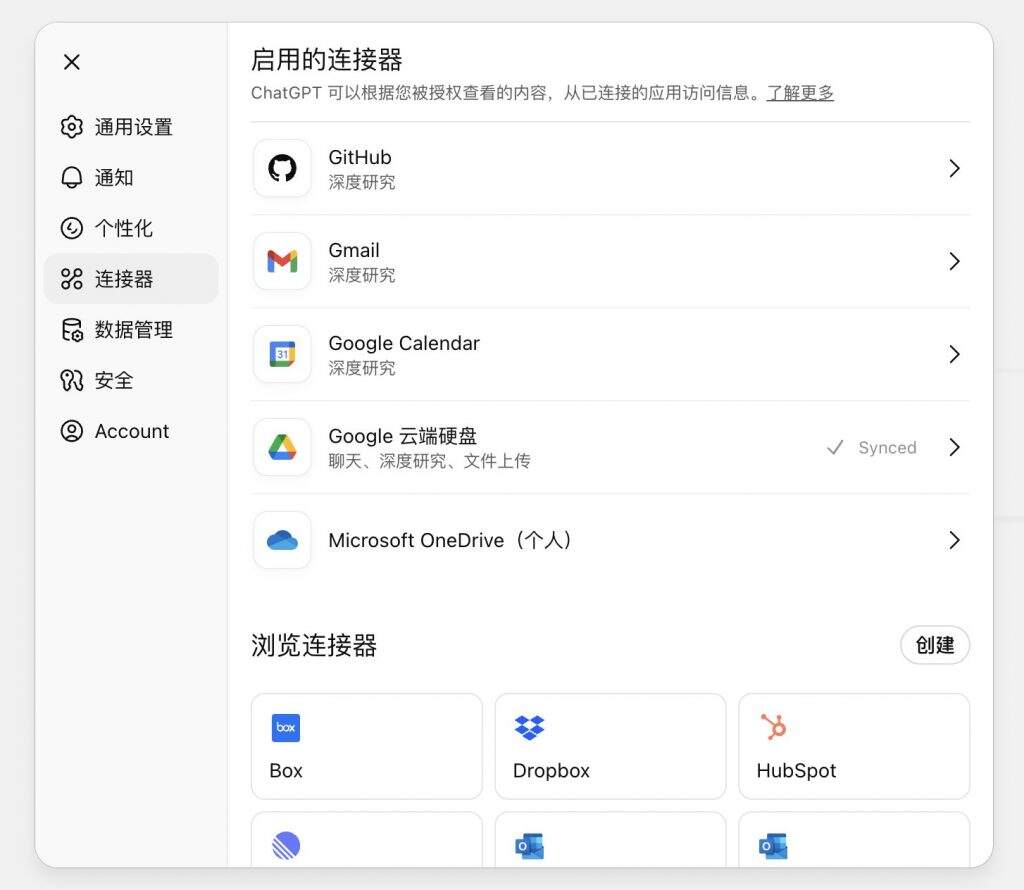Click the Microsoft OneDrive cloud icon
Screen dimensions: 1024x890
pyautogui.click(x=282, y=540)
